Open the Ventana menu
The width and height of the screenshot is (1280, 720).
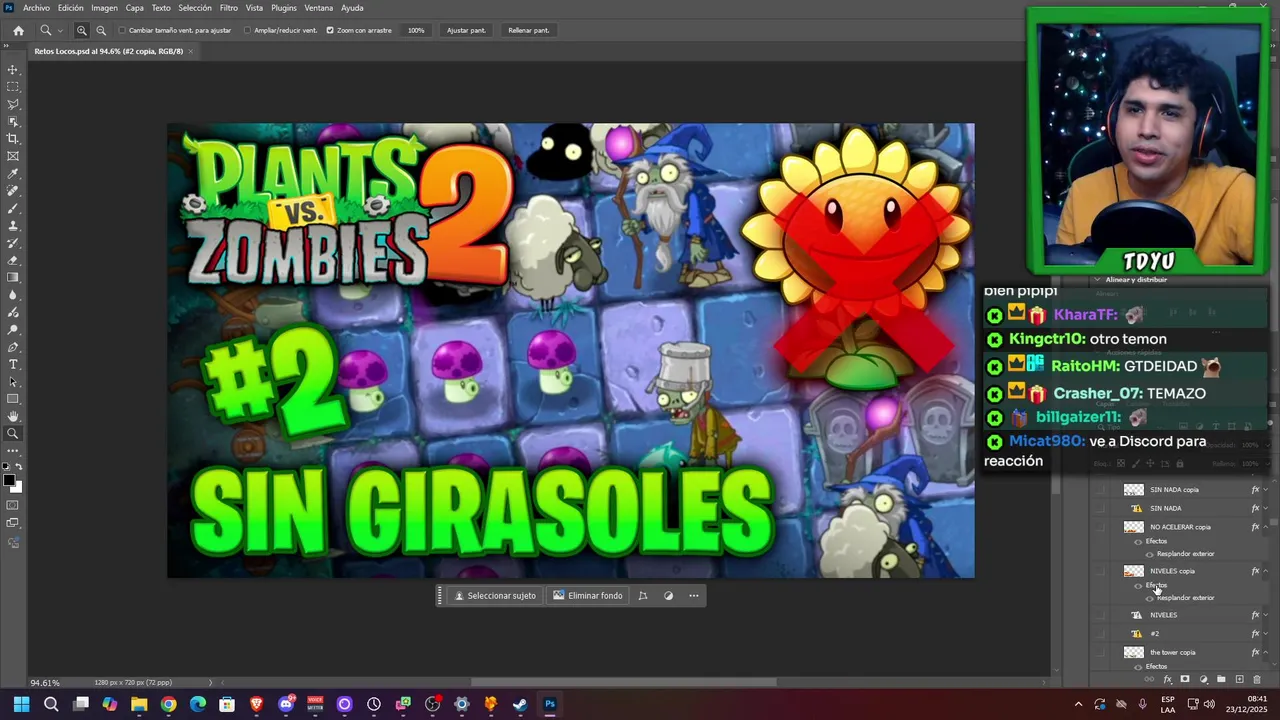pos(318,8)
